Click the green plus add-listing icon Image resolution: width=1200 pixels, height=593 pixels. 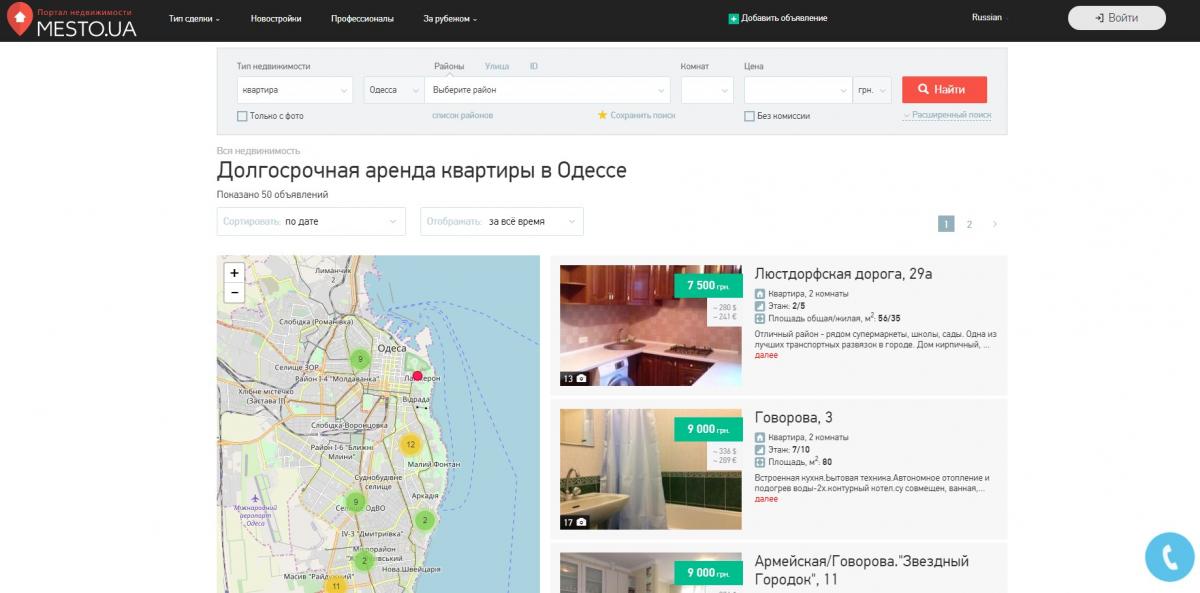pos(733,18)
